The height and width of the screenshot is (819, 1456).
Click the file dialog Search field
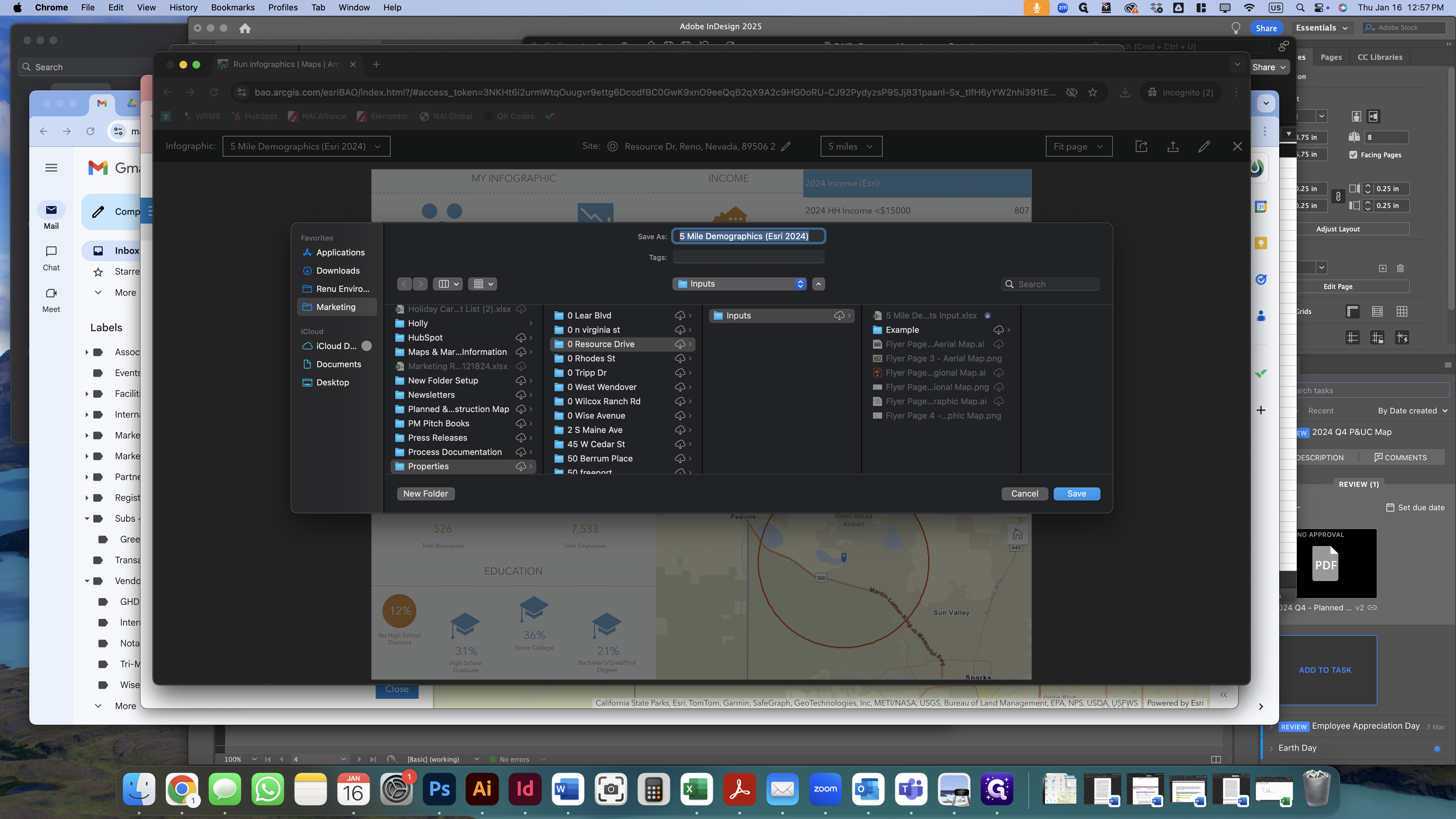(x=1050, y=284)
